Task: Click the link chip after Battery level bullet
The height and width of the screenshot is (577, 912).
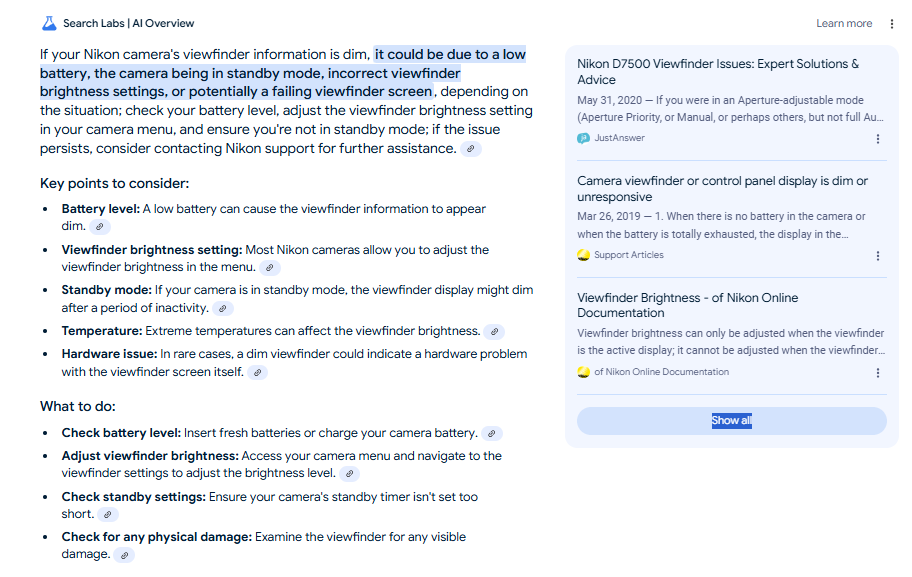Action: pyautogui.click(x=99, y=226)
